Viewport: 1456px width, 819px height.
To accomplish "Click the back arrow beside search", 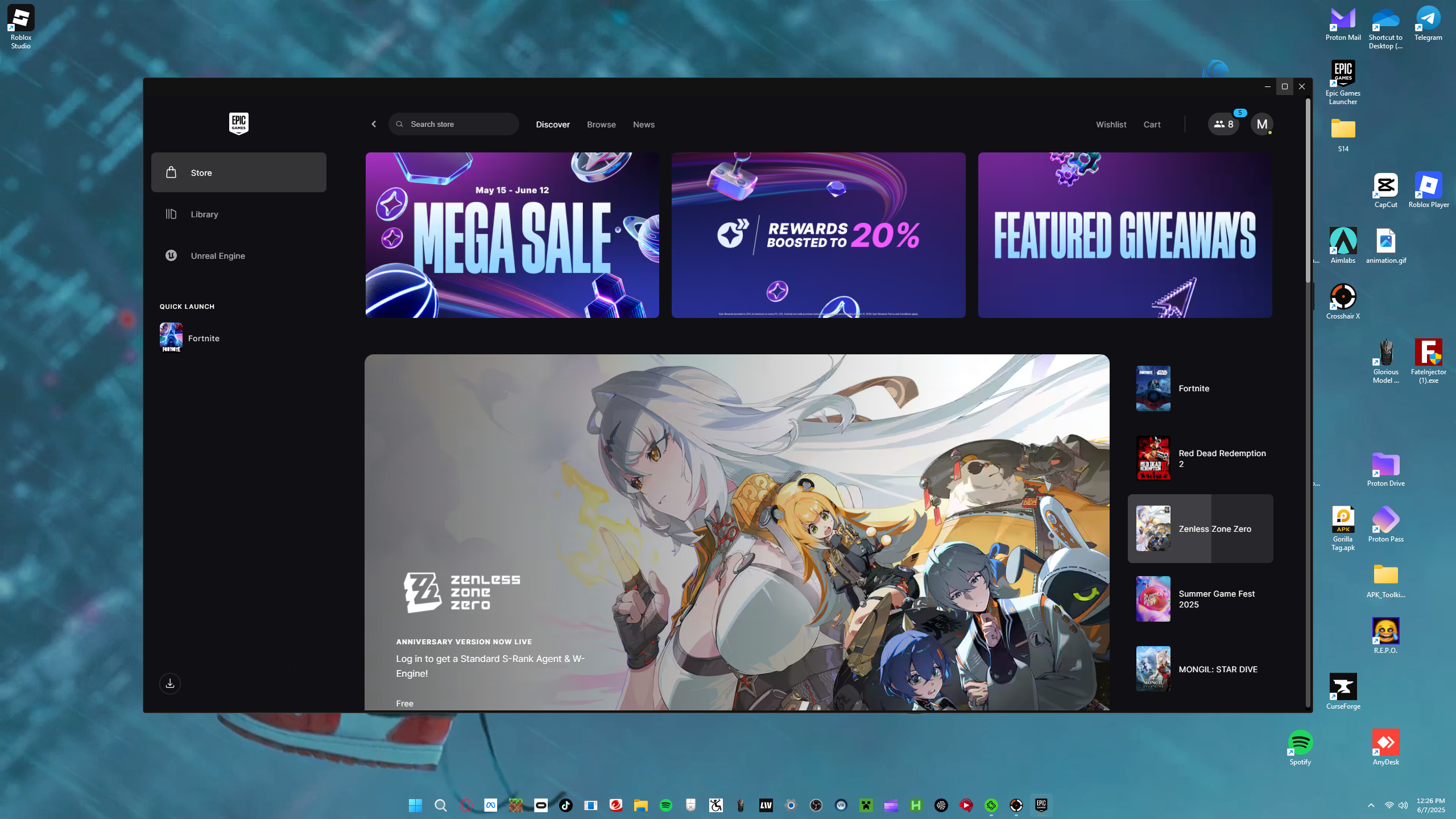I will pos(374,124).
